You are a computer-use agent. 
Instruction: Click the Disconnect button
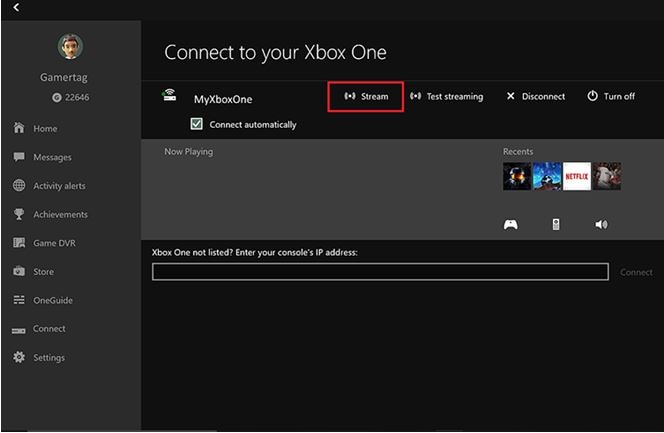pos(536,97)
